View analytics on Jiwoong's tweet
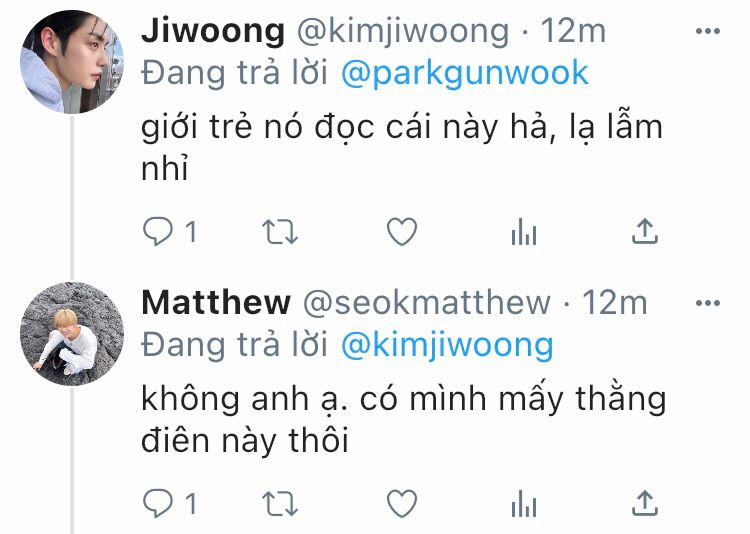This screenshot has height=534, width=750. coord(524,232)
